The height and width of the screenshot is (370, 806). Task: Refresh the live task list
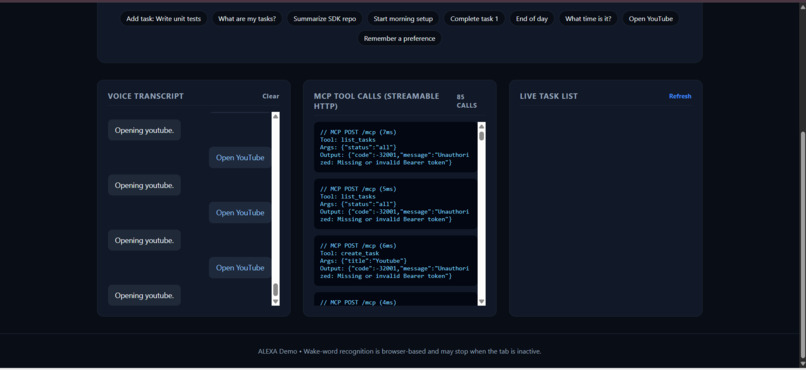click(680, 96)
